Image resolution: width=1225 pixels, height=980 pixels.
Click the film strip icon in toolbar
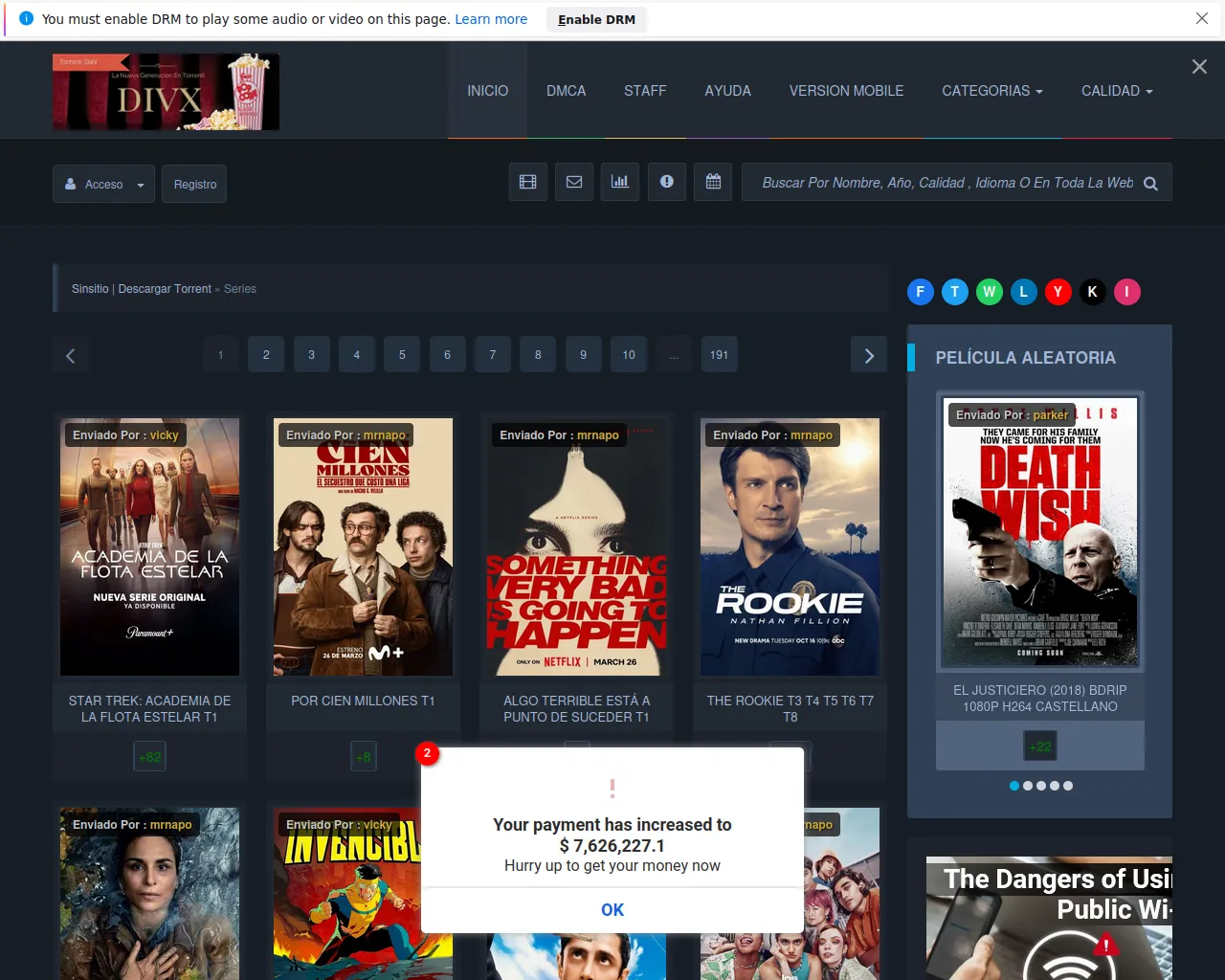(x=528, y=182)
